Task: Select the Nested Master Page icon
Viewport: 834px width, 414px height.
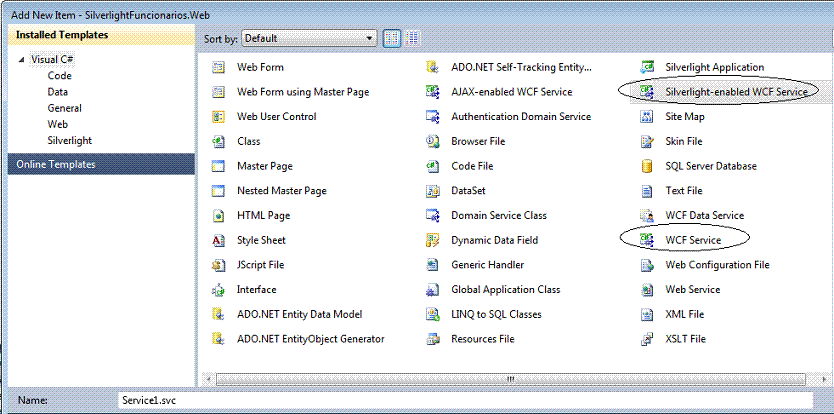Action: [x=218, y=191]
